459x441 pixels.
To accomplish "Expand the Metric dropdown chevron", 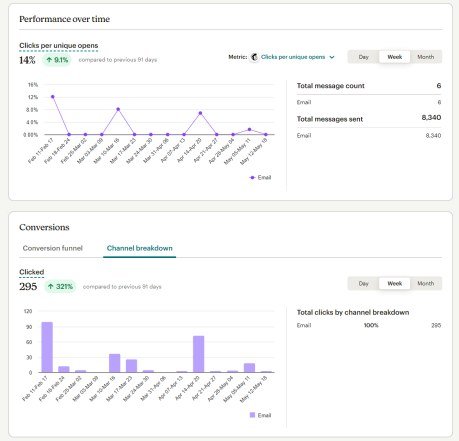I will coord(332,57).
